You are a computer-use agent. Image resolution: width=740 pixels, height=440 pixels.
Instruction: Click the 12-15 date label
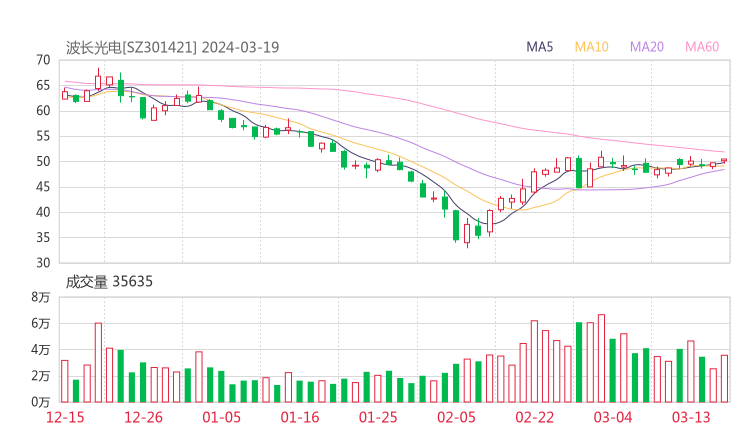tap(65, 417)
